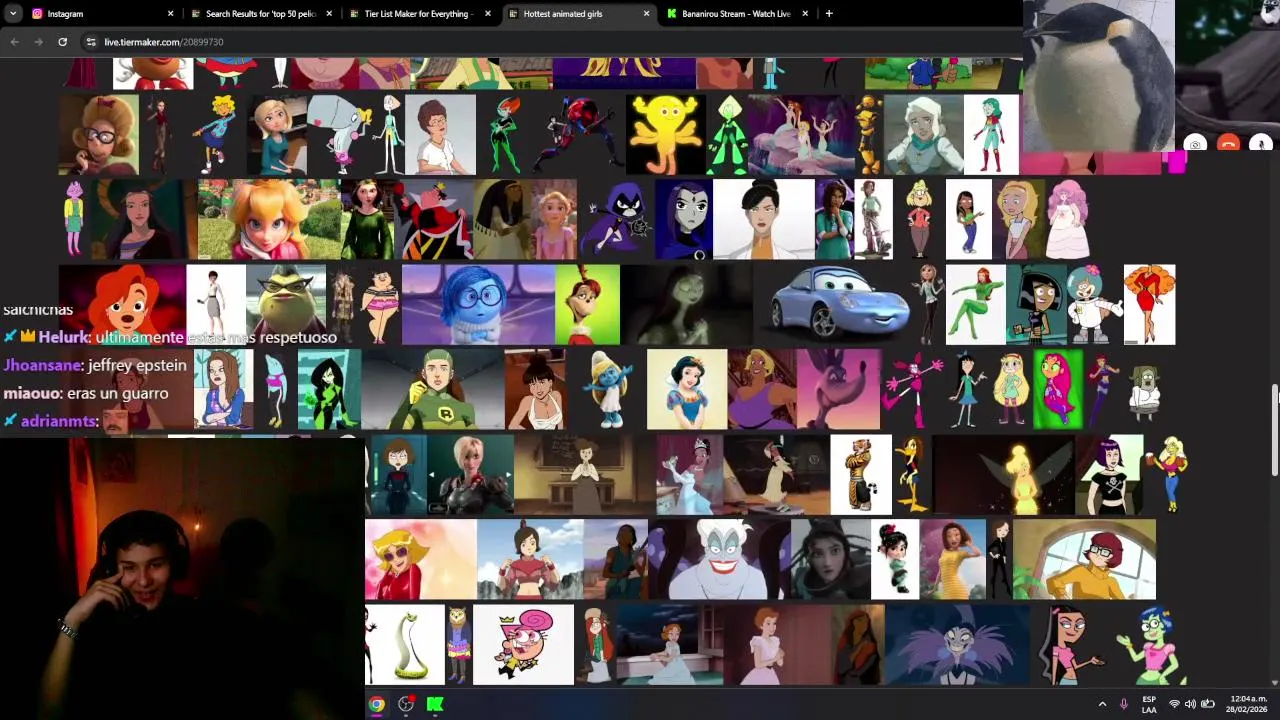Image resolution: width=1280 pixels, height=720 pixels.
Task: View site information icon in address bar
Action: point(91,42)
